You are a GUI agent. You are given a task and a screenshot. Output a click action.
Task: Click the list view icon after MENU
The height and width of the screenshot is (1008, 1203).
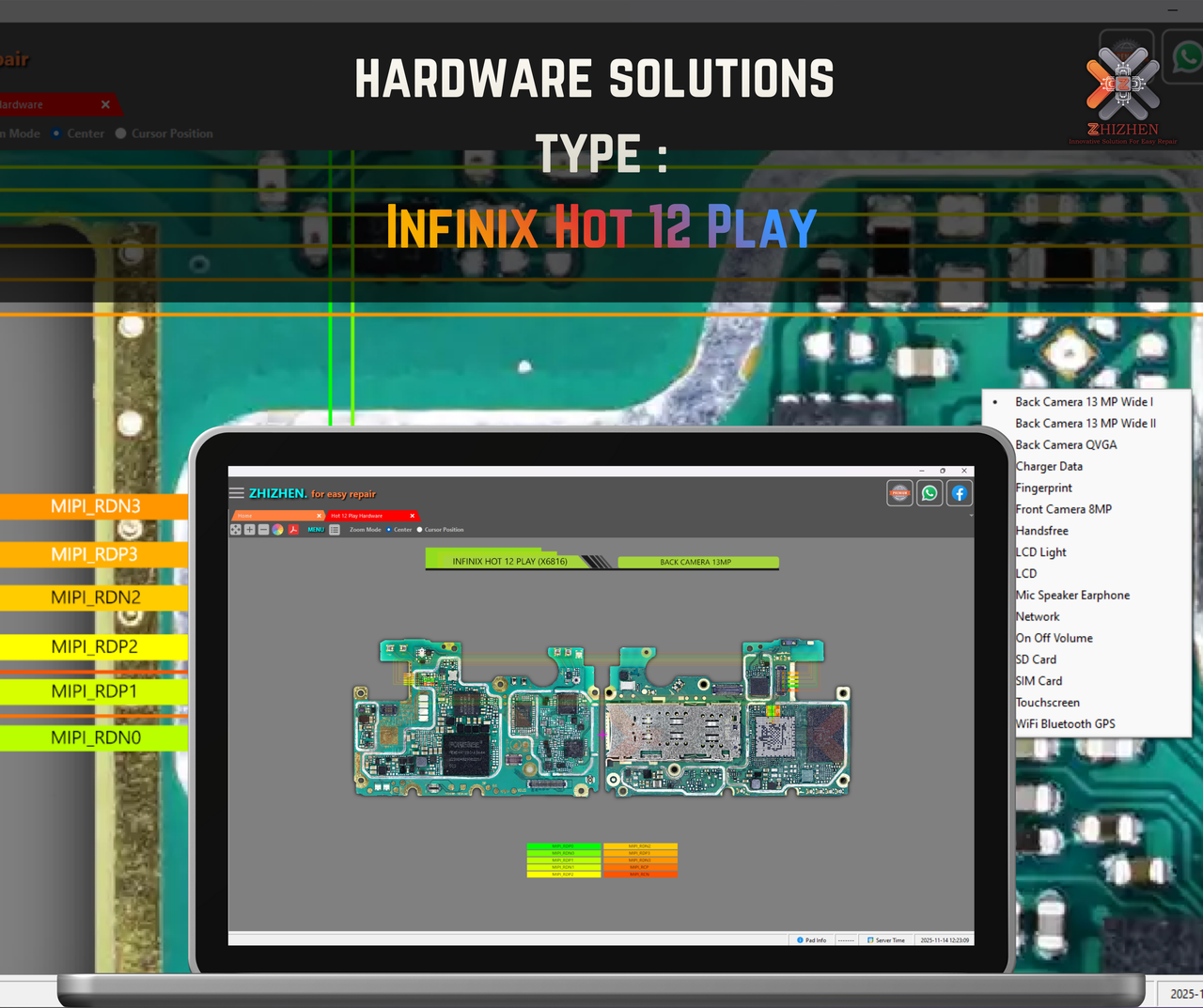pos(335,530)
